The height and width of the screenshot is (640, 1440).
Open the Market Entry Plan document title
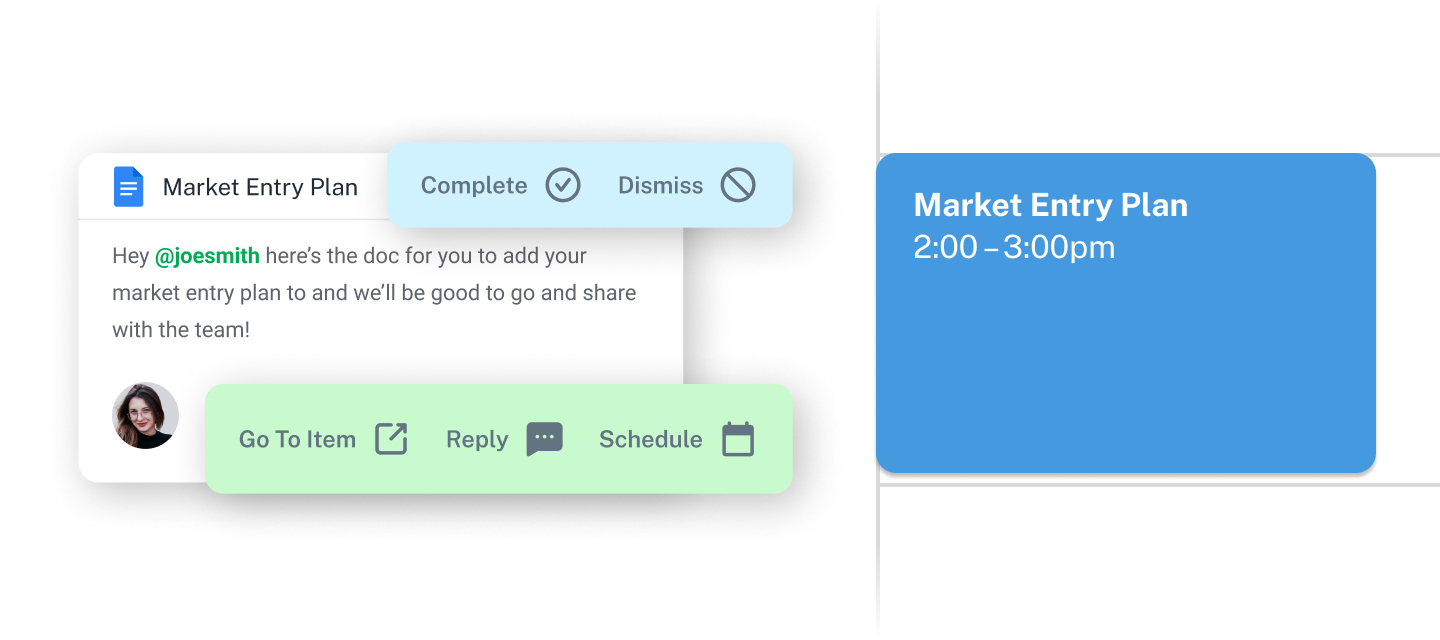click(x=259, y=186)
